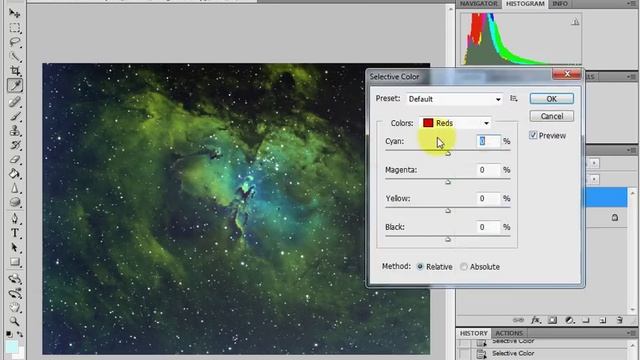Delete layer with trash icon

point(620,320)
